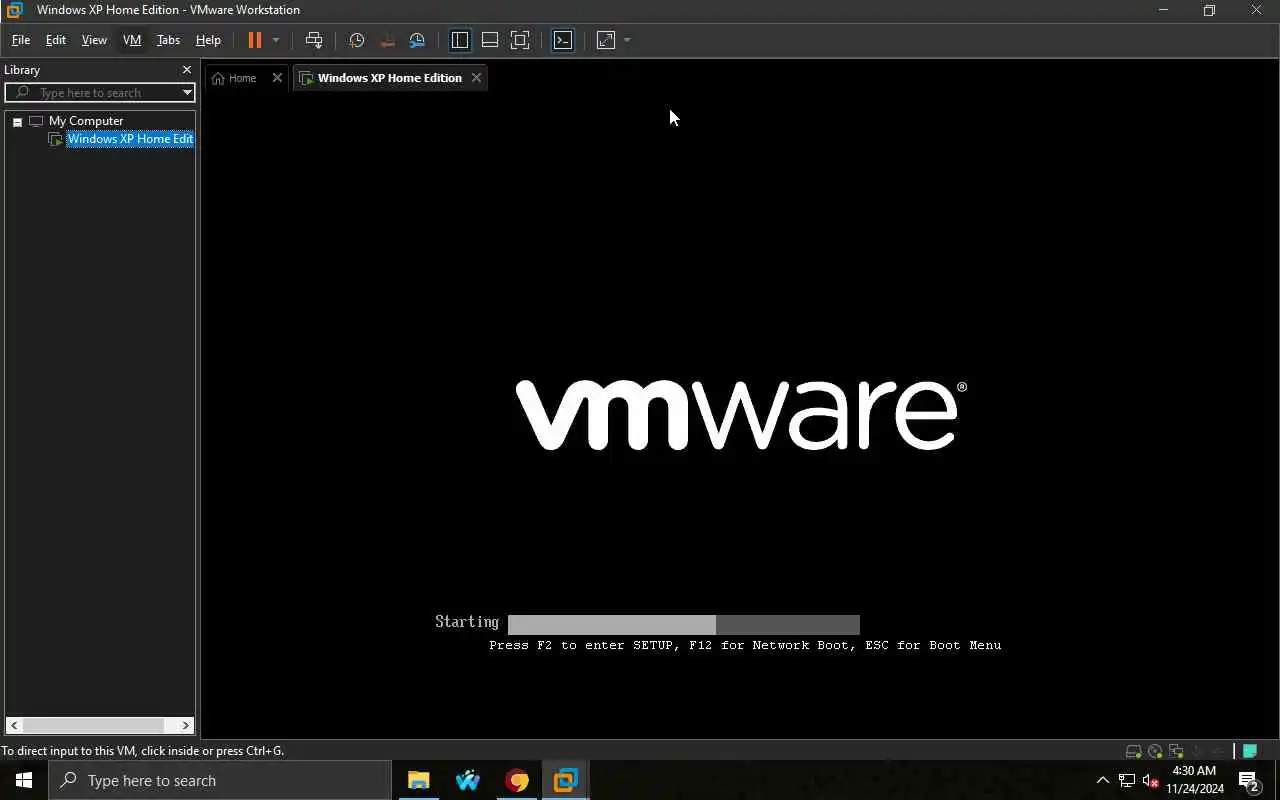Open the View menu

(94, 40)
